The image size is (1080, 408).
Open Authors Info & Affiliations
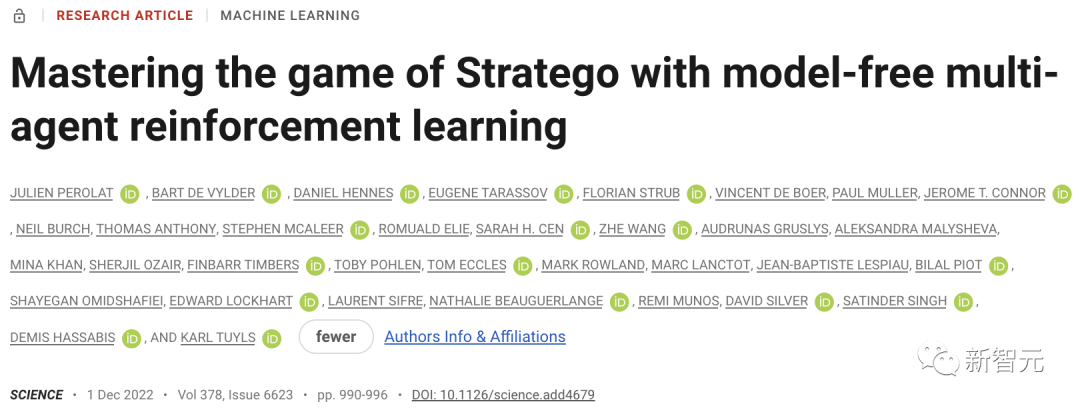tap(475, 337)
